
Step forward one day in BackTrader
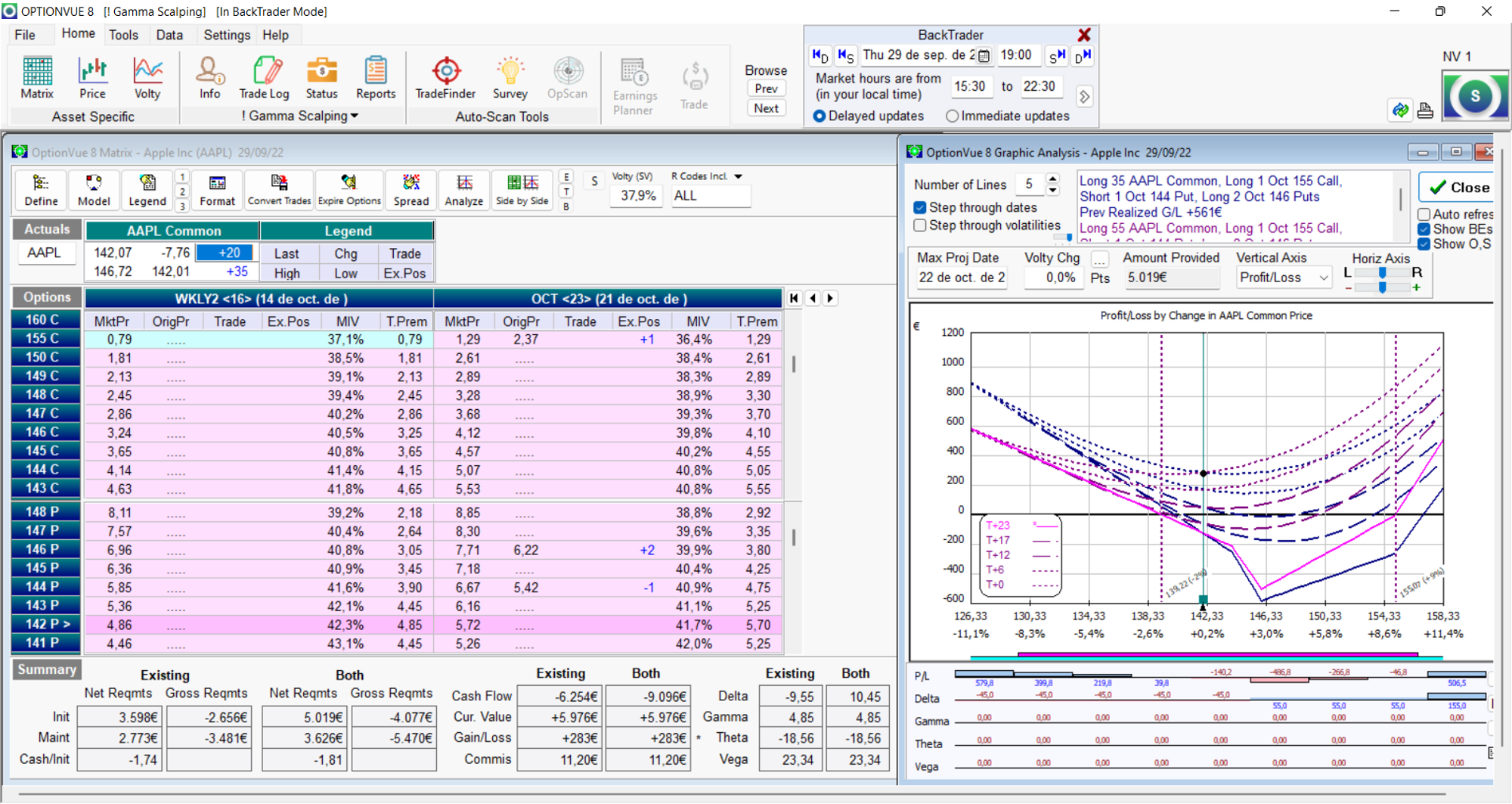point(1083,55)
